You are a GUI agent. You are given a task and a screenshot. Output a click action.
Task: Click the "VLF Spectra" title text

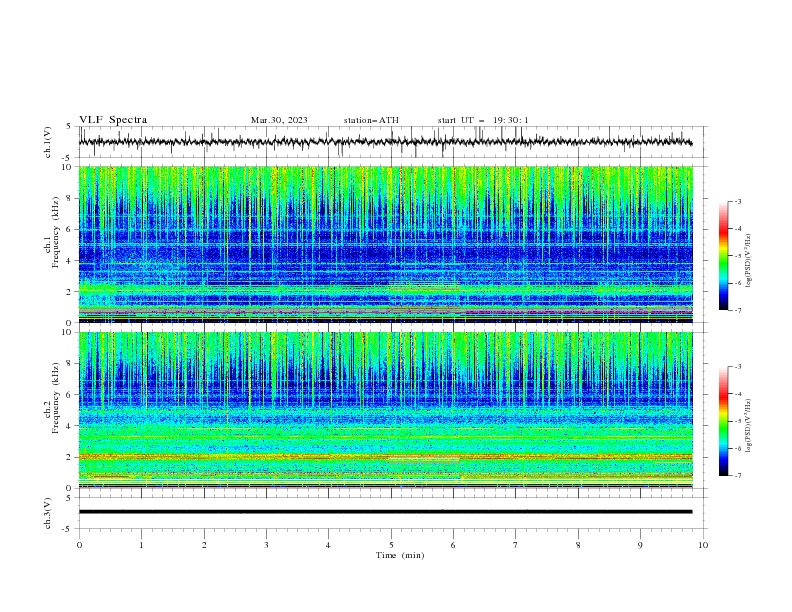[113, 120]
